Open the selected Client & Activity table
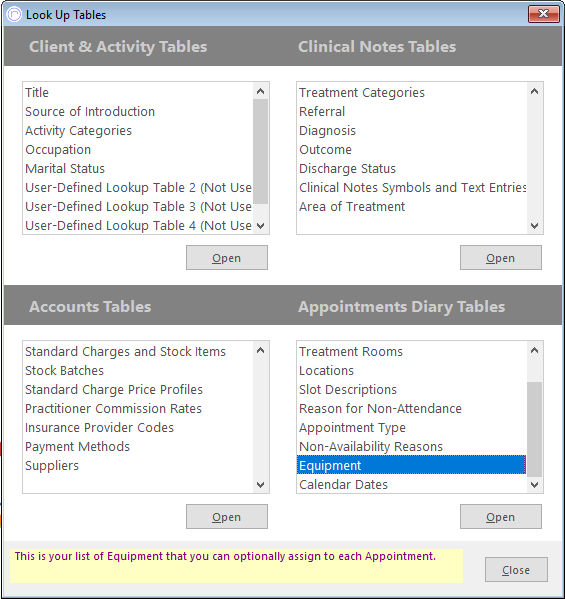Screen dimensions: 565x599 [227, 258]
